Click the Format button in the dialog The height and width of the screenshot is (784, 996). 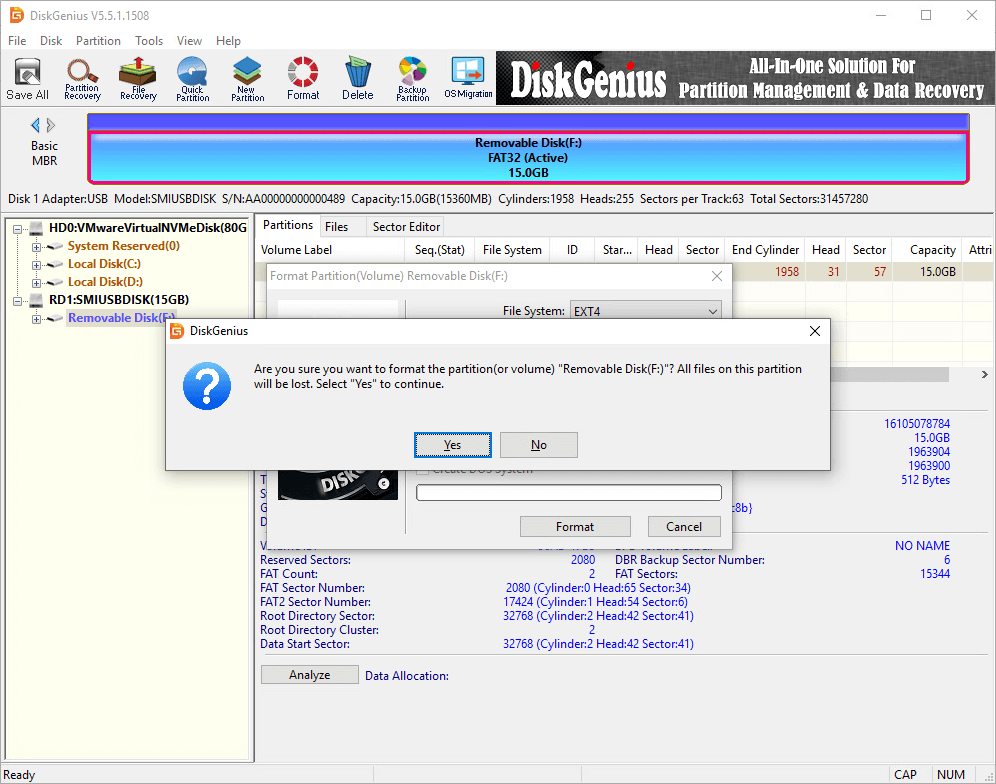click(x=575, y=527)
